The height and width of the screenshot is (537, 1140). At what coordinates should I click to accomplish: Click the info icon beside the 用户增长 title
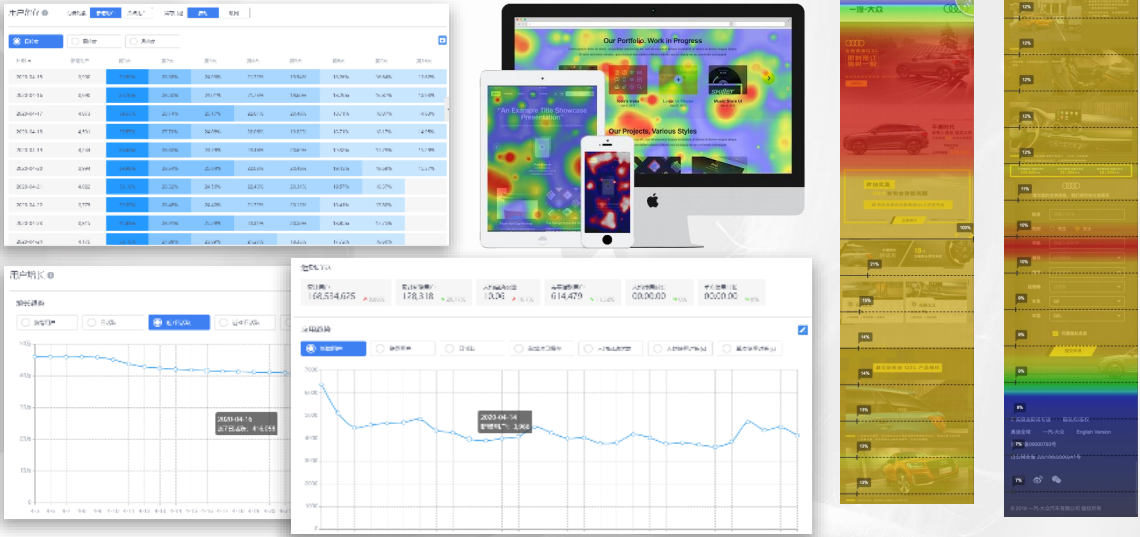pyautogui.click(x=50, y=275)
